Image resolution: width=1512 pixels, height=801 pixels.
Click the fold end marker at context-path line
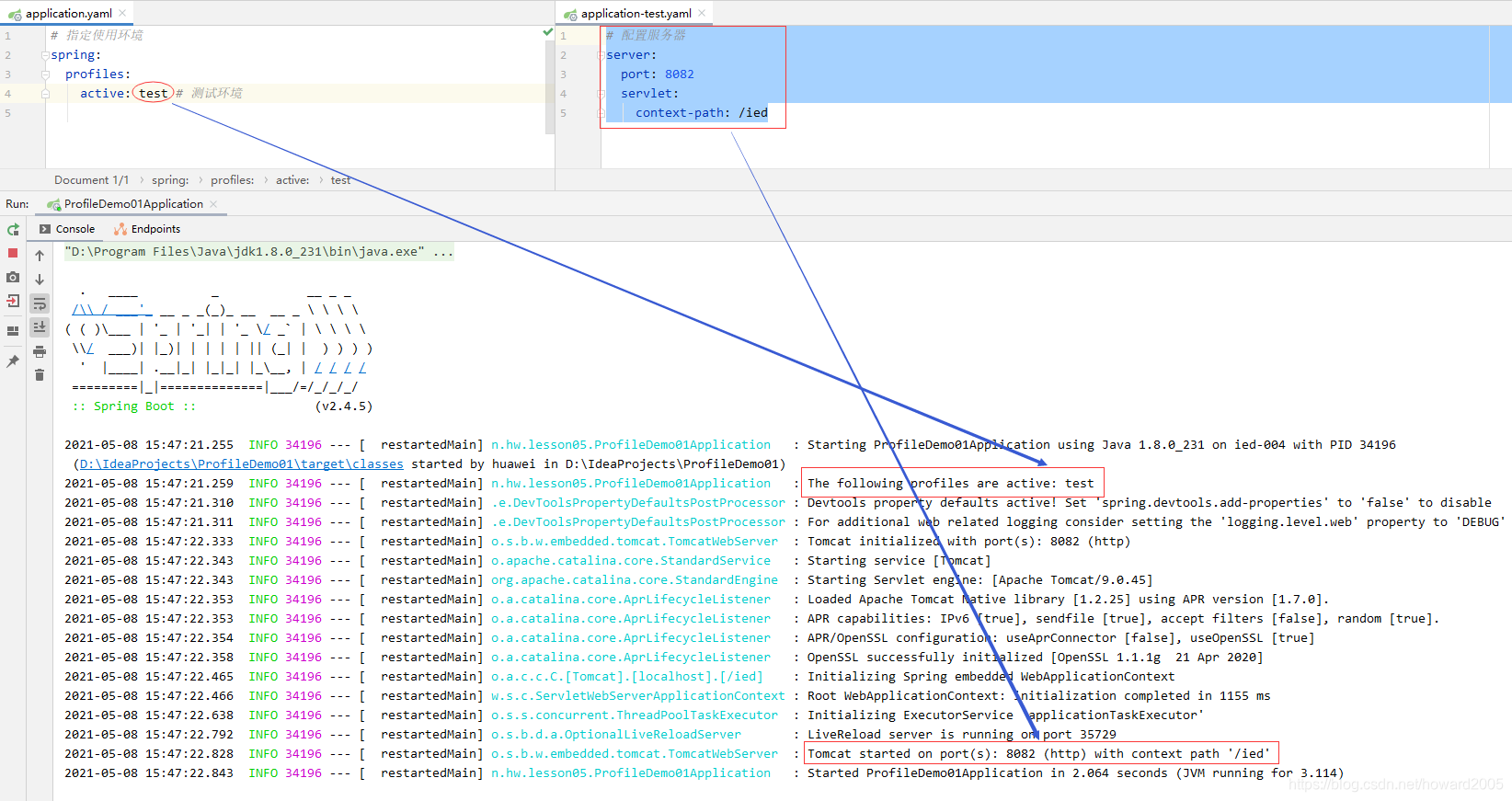coord(601,113)
